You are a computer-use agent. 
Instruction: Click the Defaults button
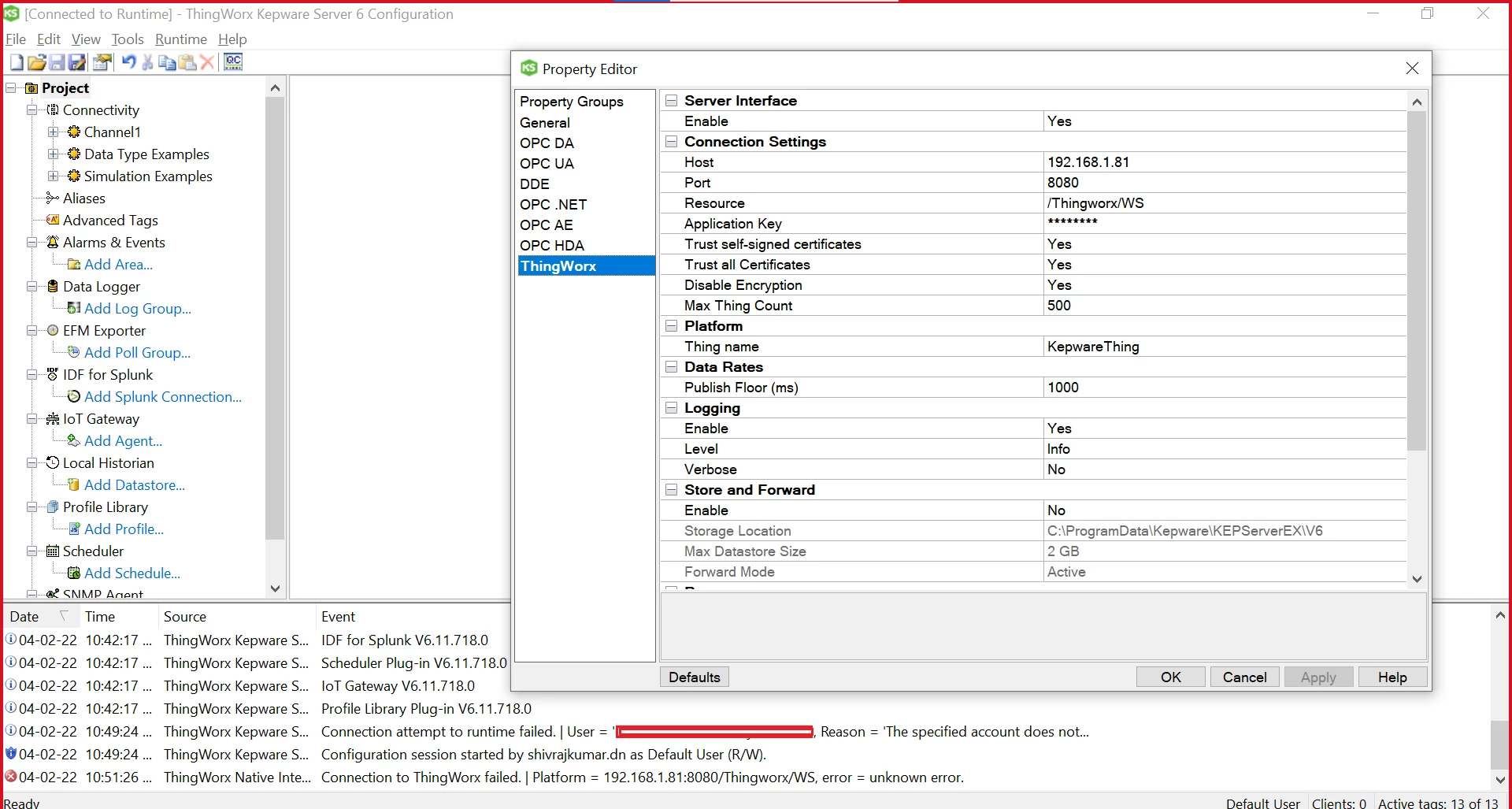694,677
